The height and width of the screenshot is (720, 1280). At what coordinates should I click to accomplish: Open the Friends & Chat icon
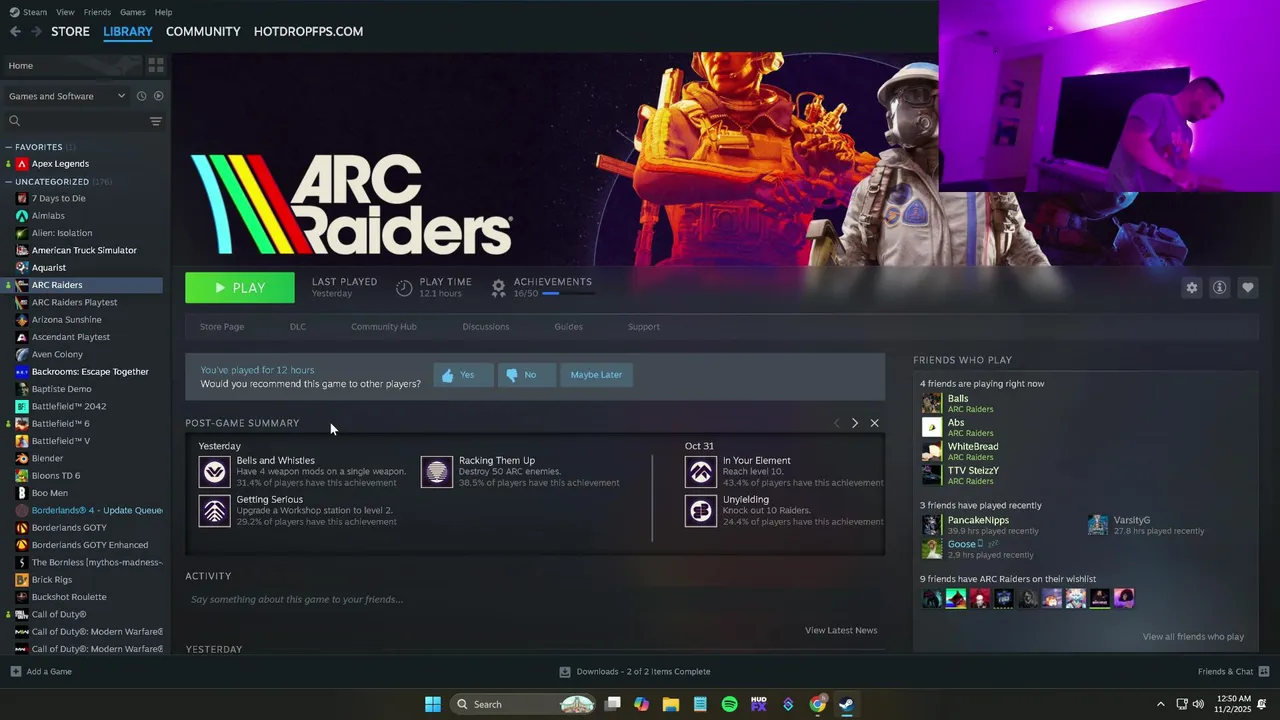(x=1264, y=671)
